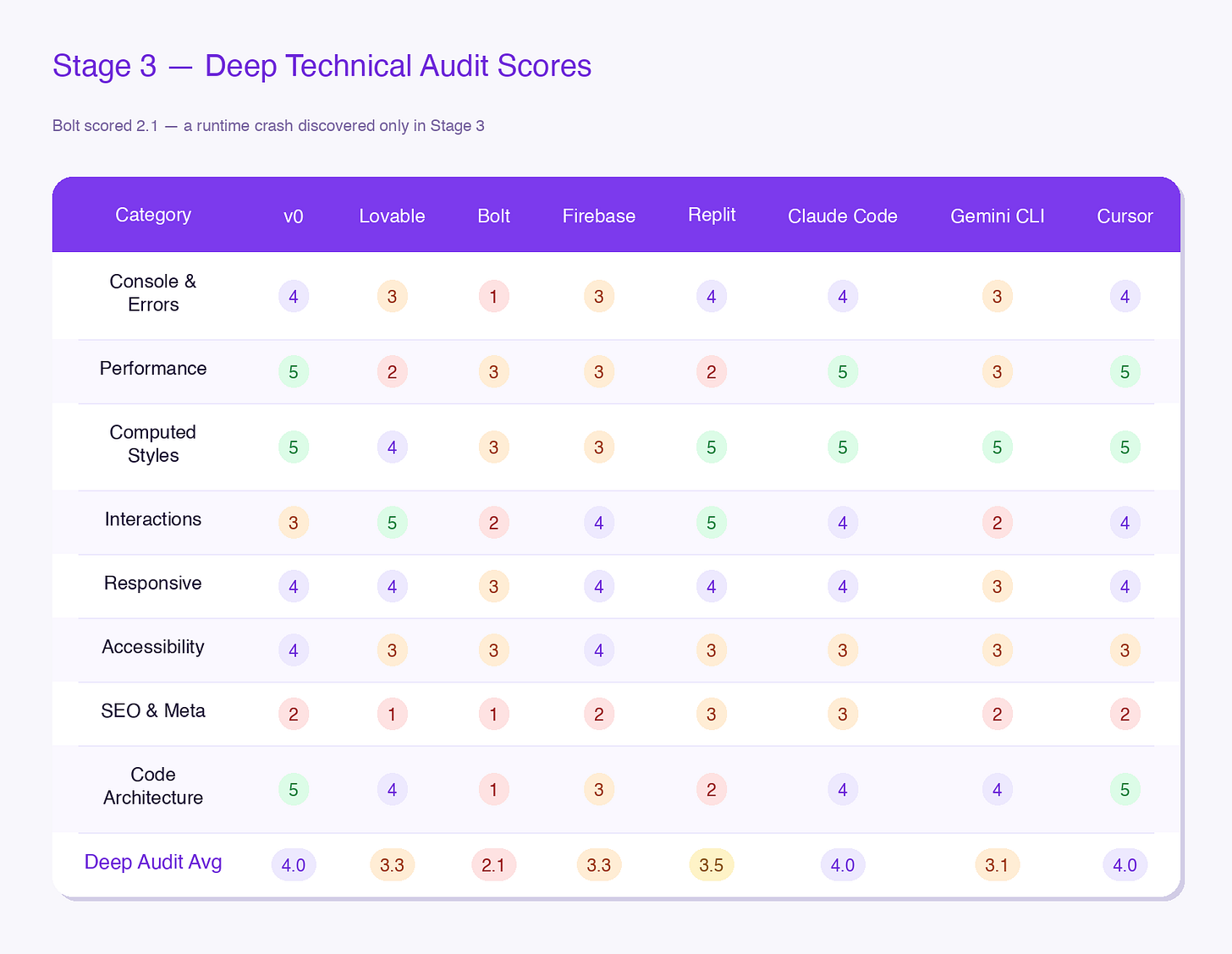
Task: Click v0's Console & Errors score 4
Action: (294, 297)
